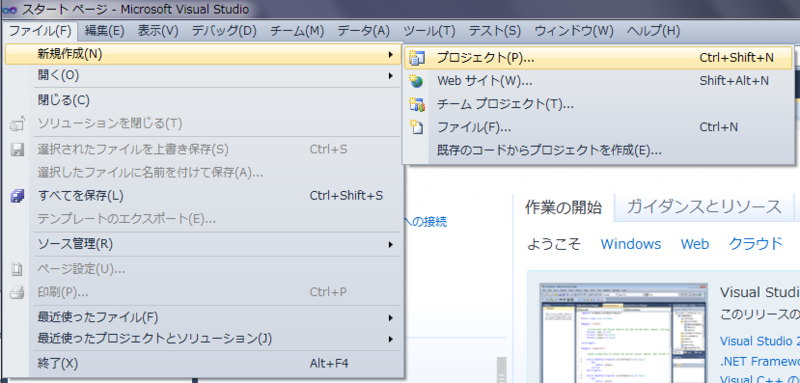This screenshot has width=800, height=383.
Task: Switch to the 作業の開始 tab
Action: click(x=563, y=208)
